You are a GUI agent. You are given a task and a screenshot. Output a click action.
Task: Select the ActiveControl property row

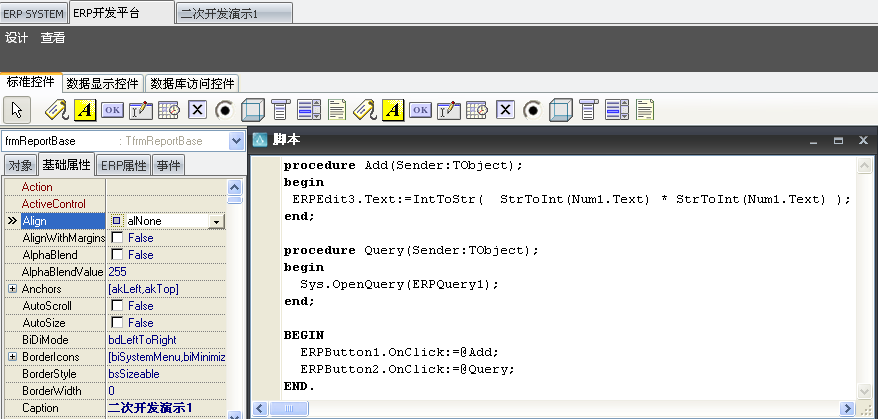click(115, 204)
